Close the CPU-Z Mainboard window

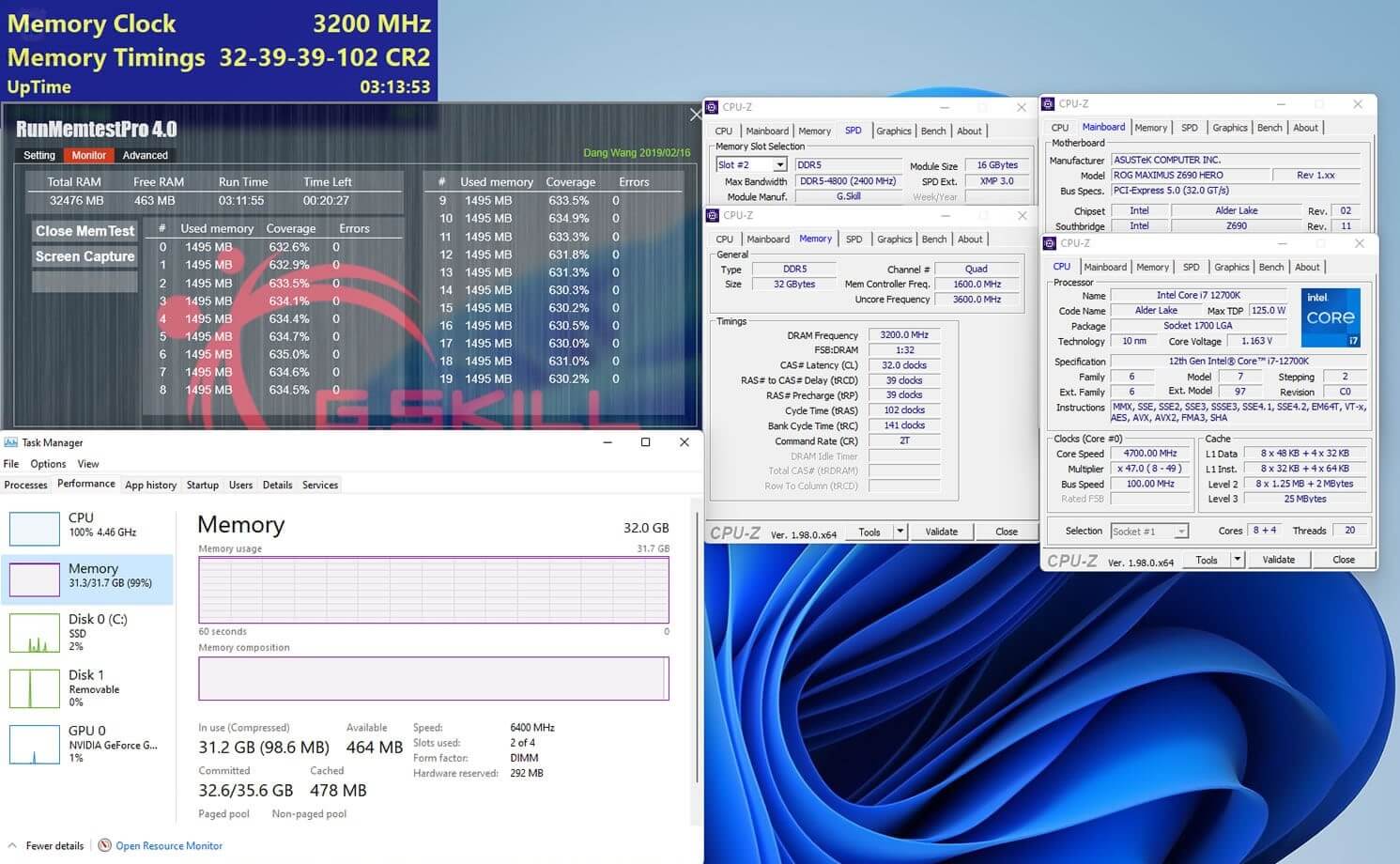[x=1357, y=104]
